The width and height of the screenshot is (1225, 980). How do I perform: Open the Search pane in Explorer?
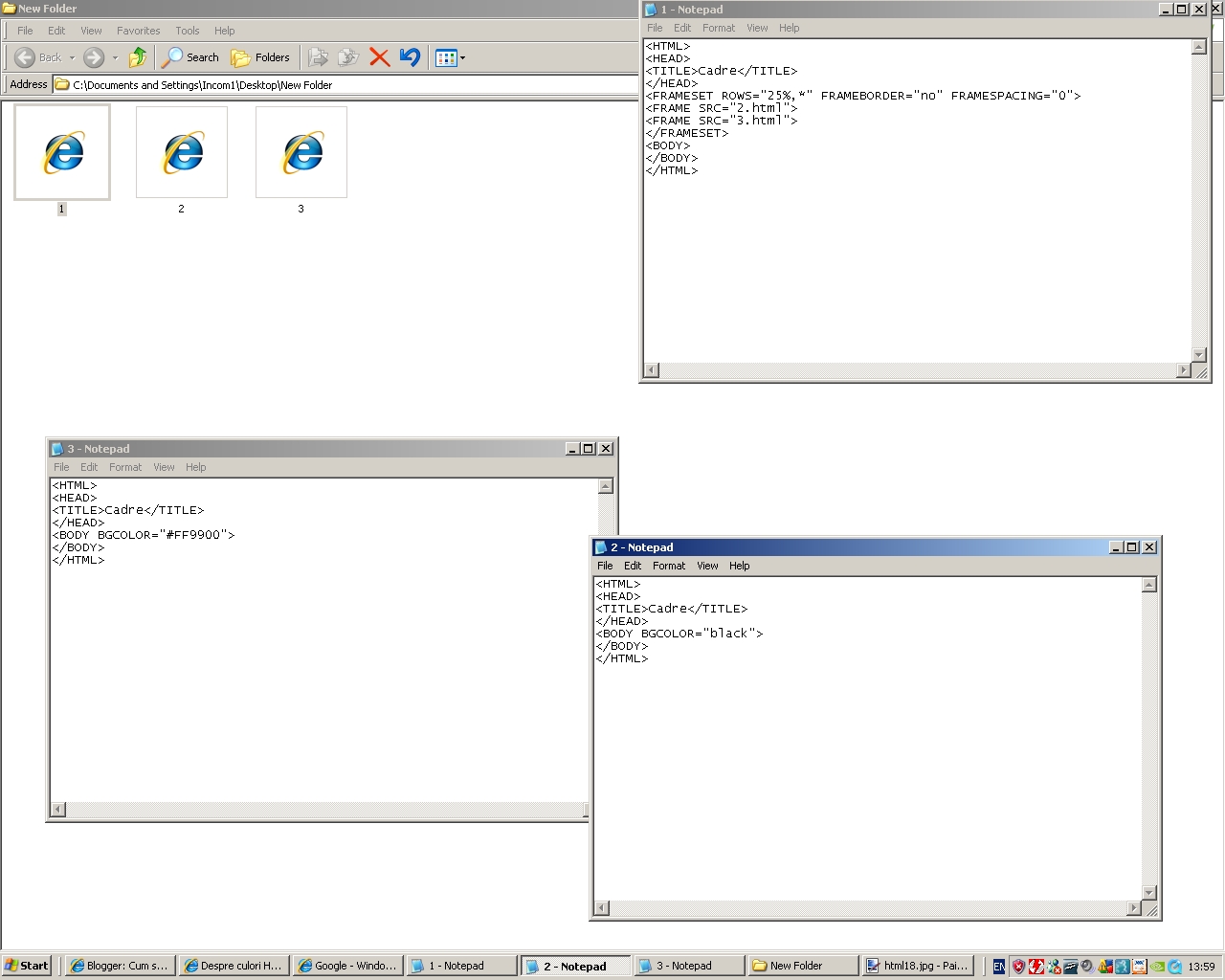click(190, 57)
